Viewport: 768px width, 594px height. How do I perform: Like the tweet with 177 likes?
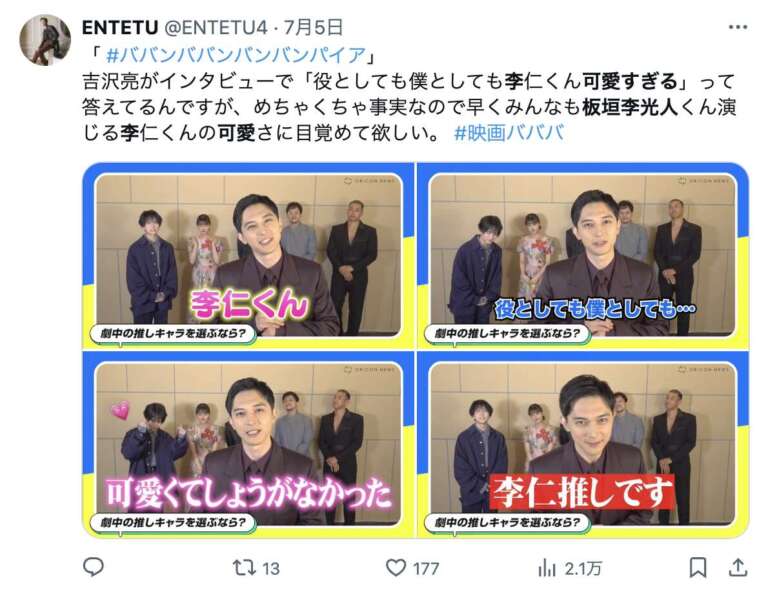point(396,568)
